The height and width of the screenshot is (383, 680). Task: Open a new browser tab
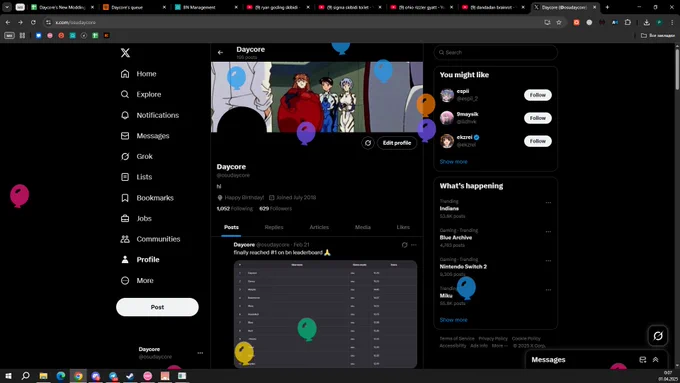pyautogui.click(x=607, y=7)
